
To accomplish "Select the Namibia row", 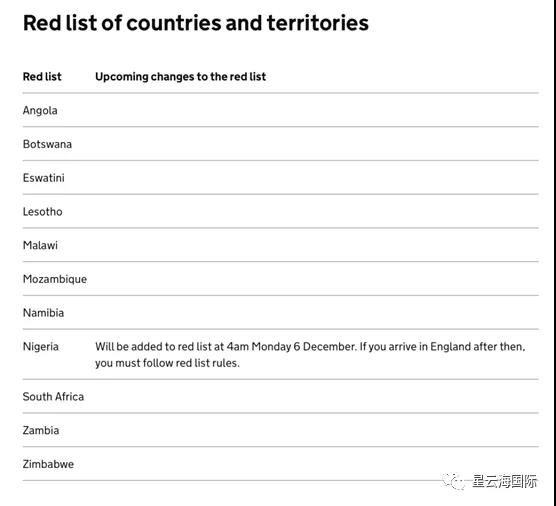I will (280, 313).
